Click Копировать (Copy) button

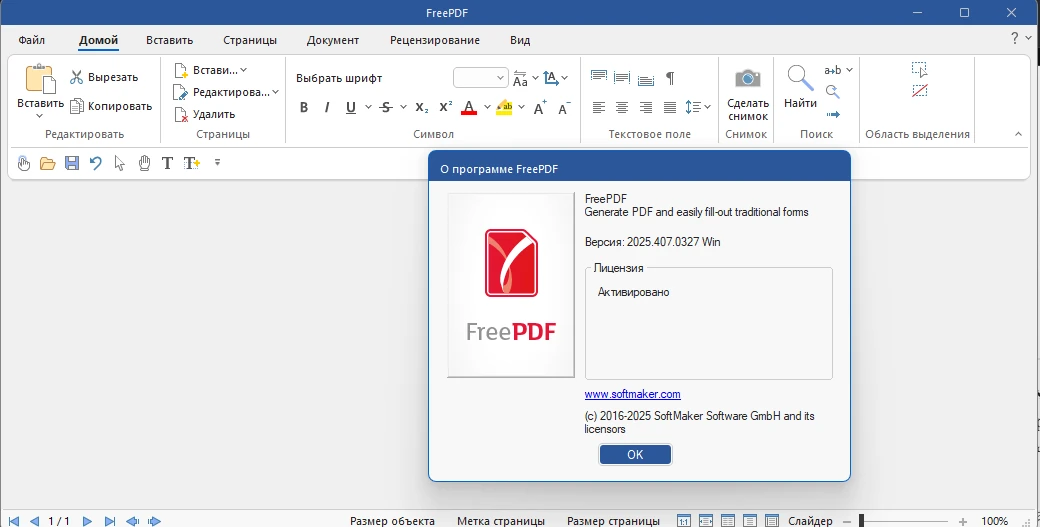(111, 106)
